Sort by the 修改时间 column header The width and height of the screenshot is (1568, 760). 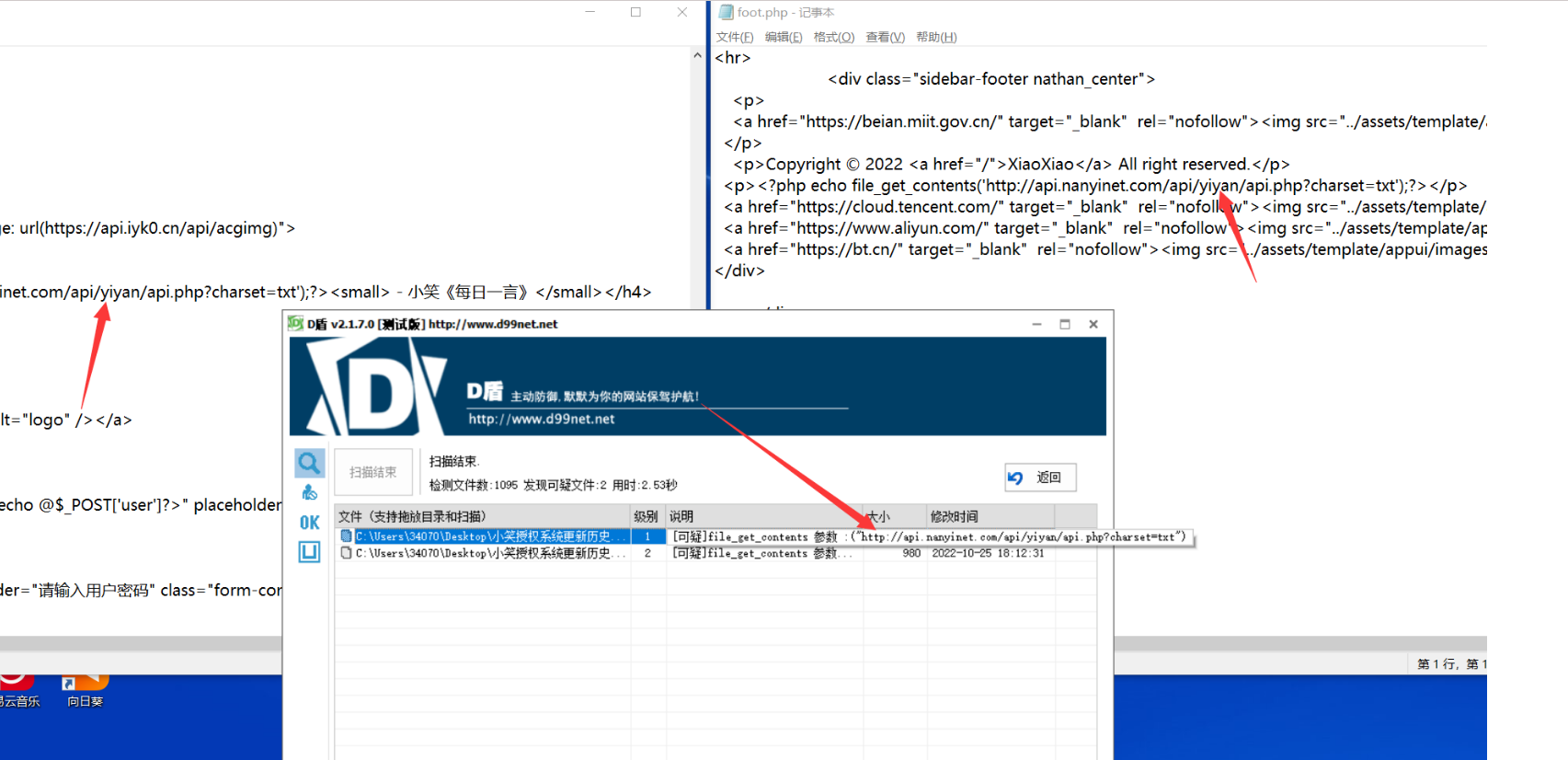coord(990,516)
